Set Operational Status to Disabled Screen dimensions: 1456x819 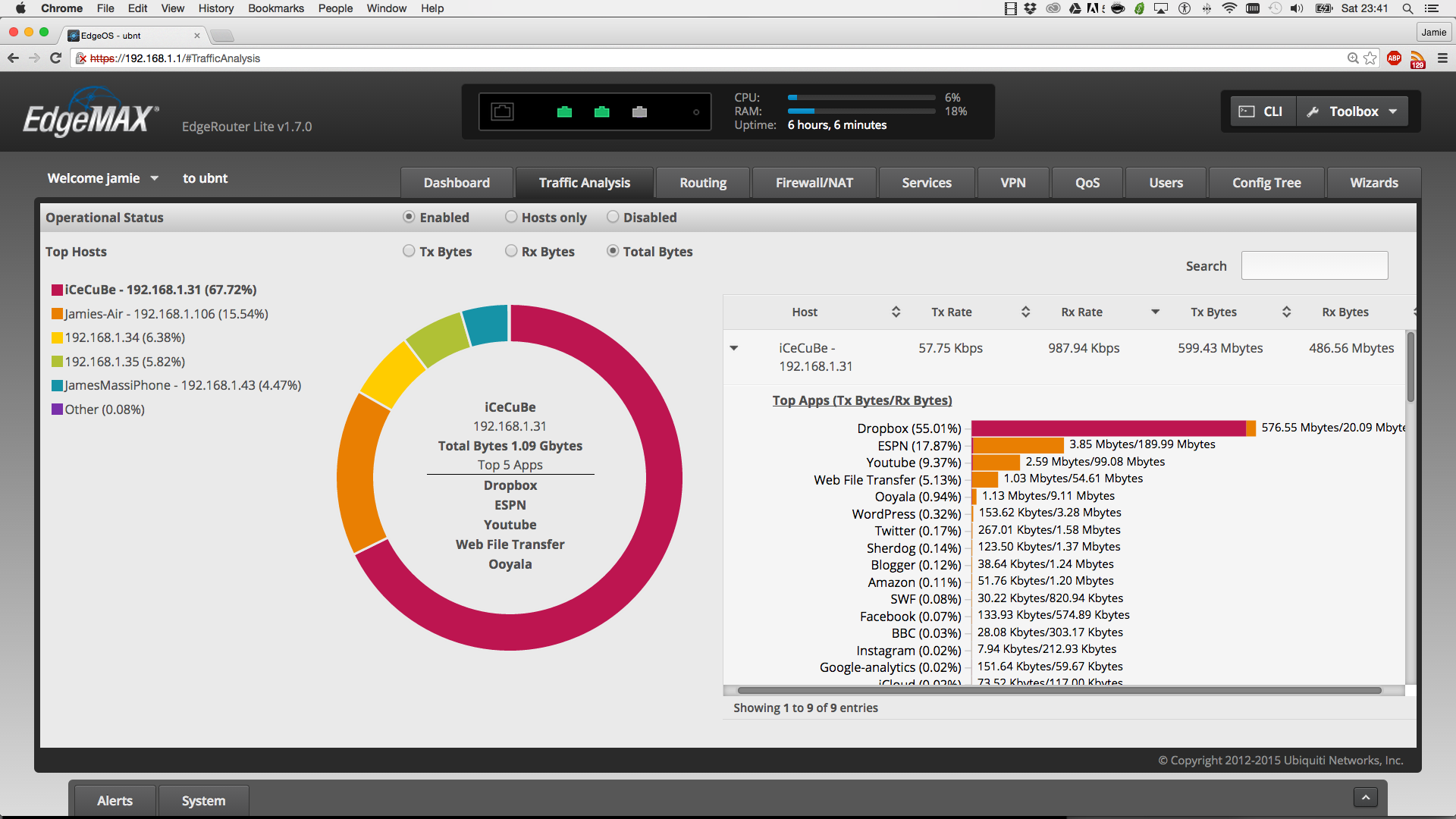(613, 217)
